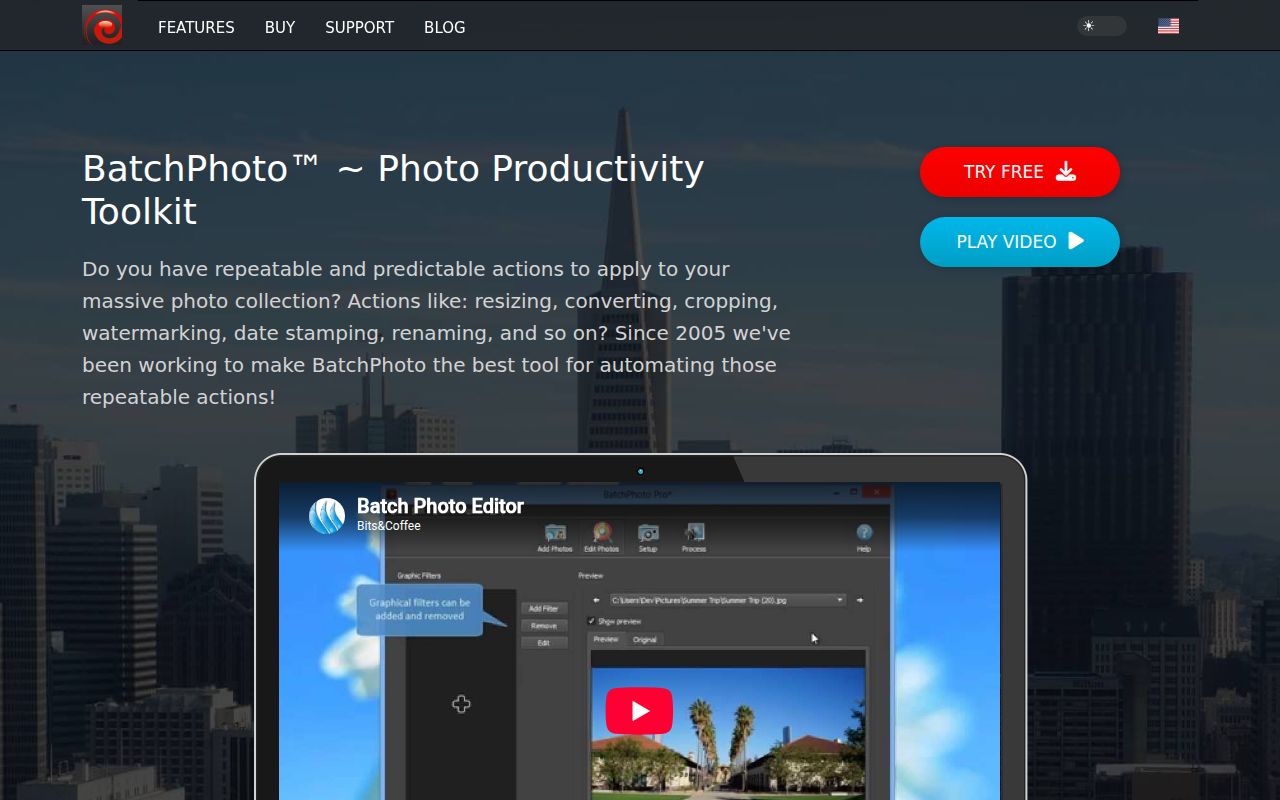
Task: Click the Edit Photos icon in the video
Action: tap(601, 537)
